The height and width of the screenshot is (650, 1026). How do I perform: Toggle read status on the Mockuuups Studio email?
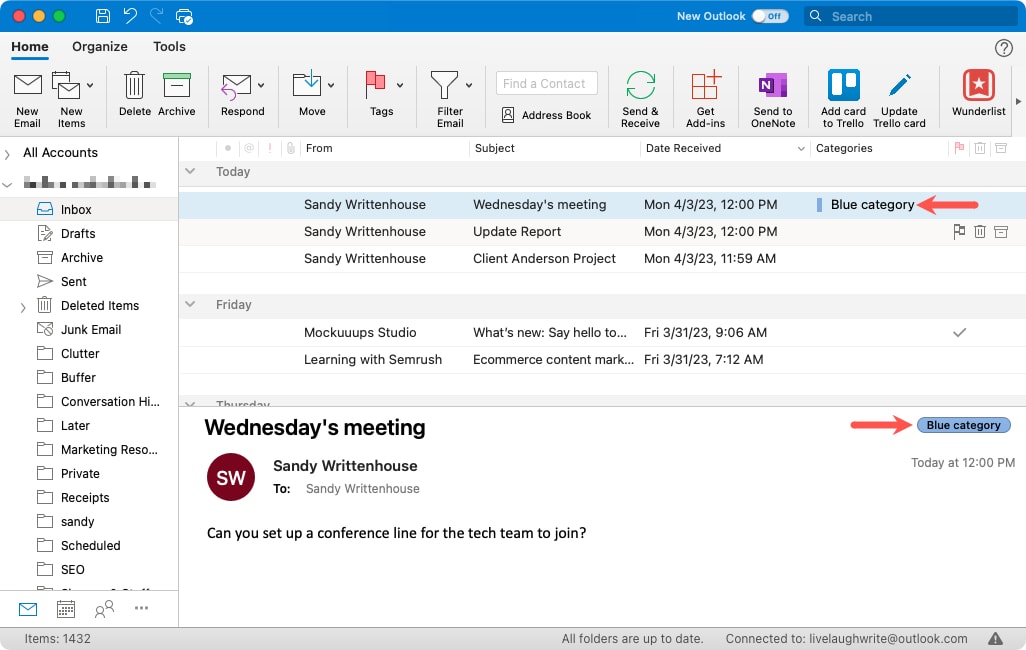tap(960, 332)
